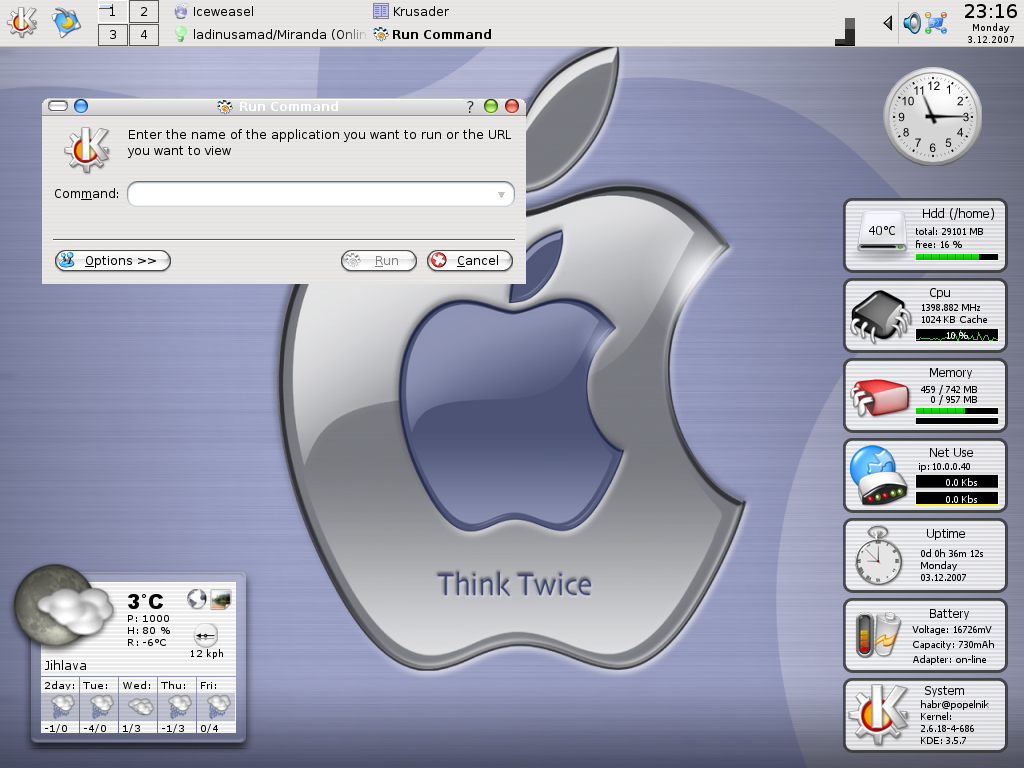Screen dimensions: 1024x768
Task: Click the red Memory module icon
Action: [x=880, y=397]
